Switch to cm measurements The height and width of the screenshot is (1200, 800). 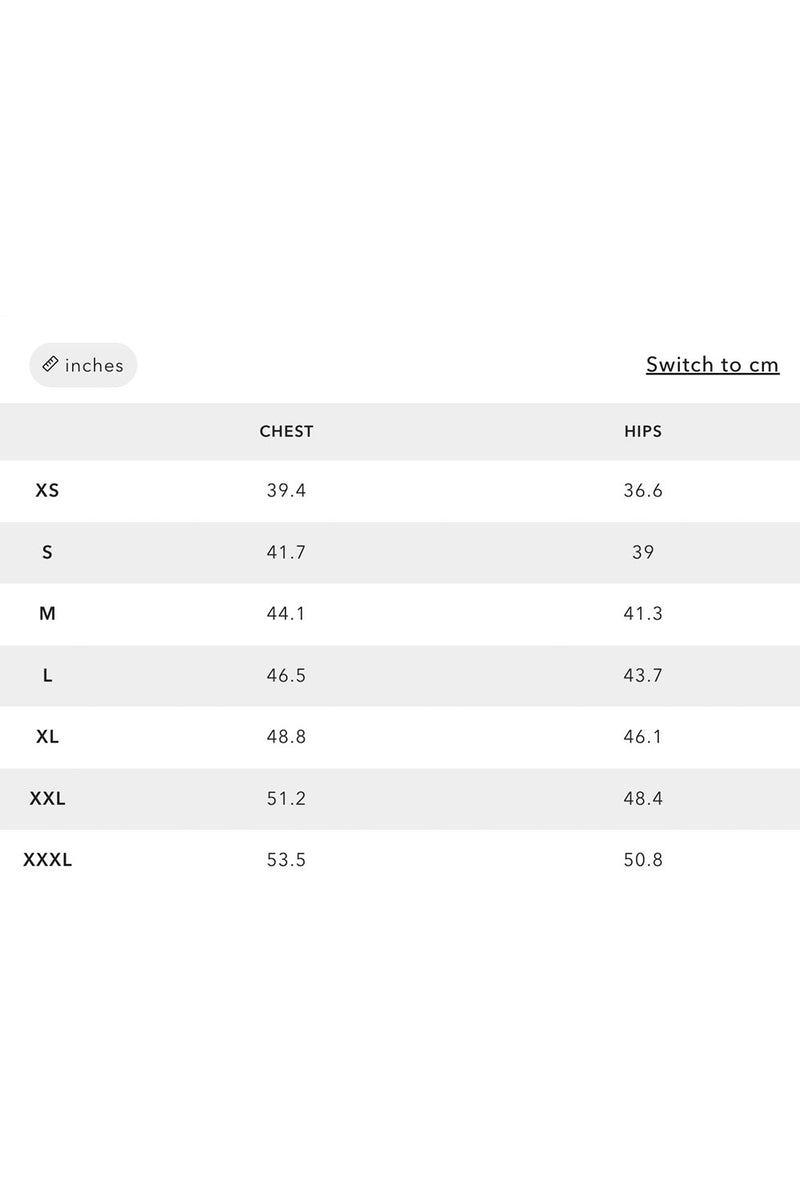[712, 365]
